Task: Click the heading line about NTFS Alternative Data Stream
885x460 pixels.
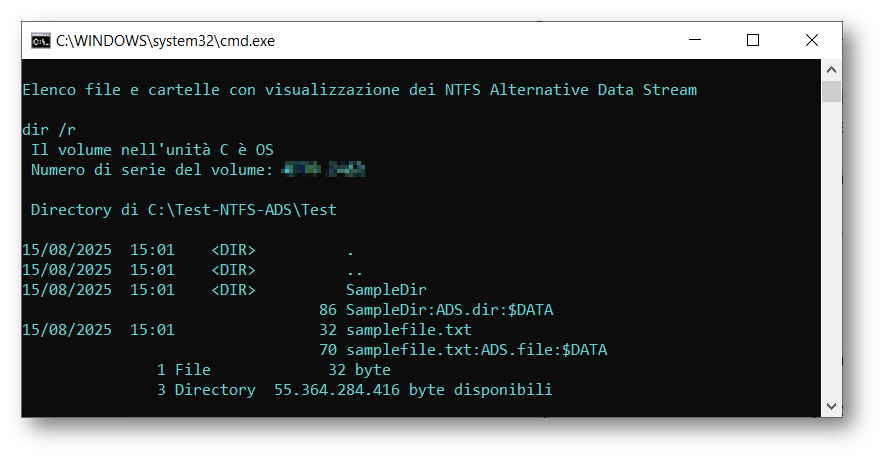Action: [359, 90]
